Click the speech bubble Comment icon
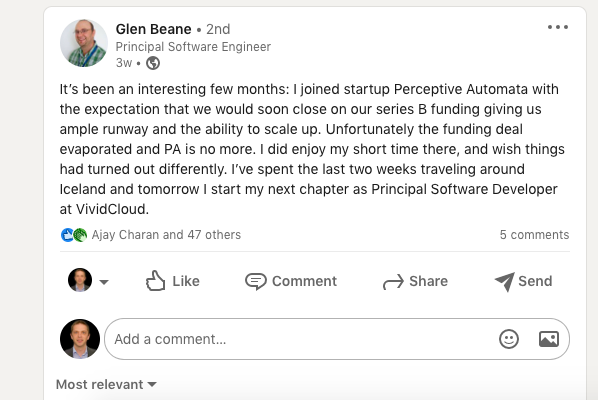 pyautogui.click(x=256, y=281)
